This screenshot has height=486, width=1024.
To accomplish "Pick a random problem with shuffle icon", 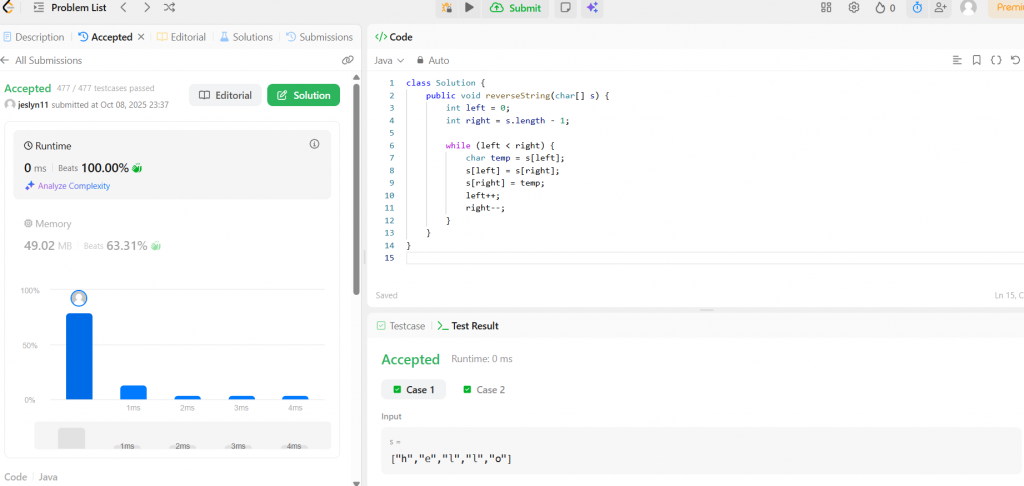I will 169,8.
